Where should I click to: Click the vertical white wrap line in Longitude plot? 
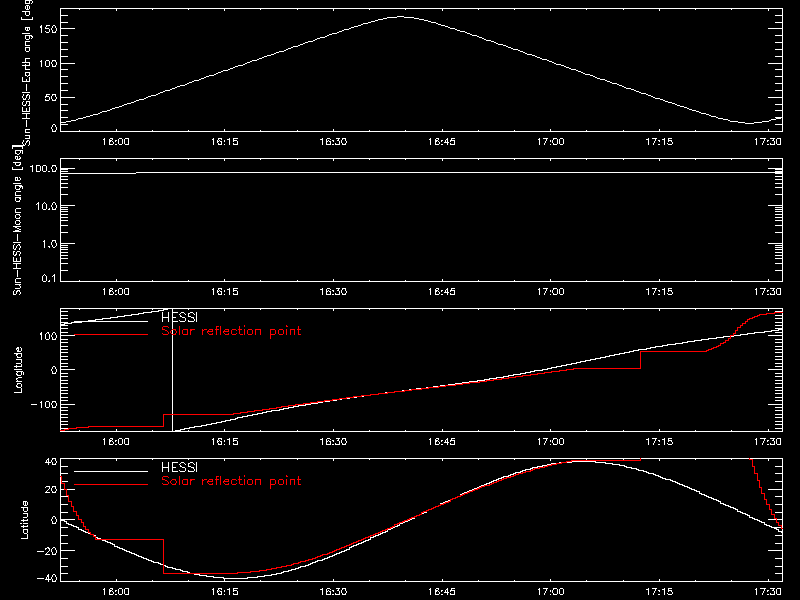point(172,370)
